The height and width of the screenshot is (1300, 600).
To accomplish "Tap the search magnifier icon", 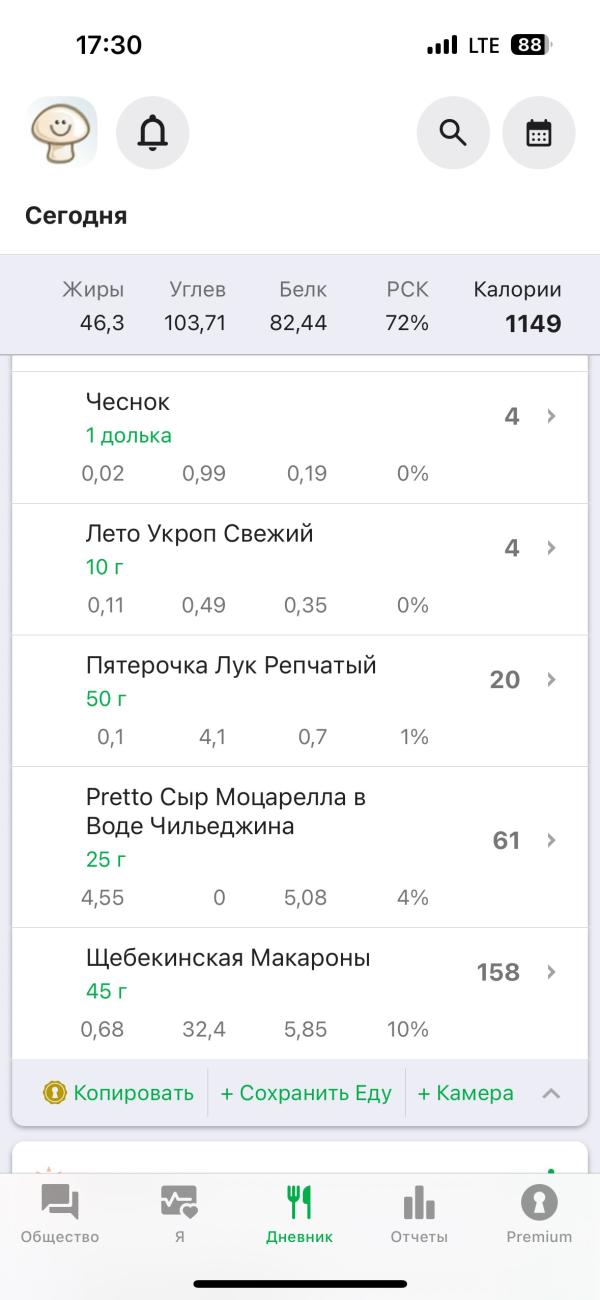I will point(453,132).
